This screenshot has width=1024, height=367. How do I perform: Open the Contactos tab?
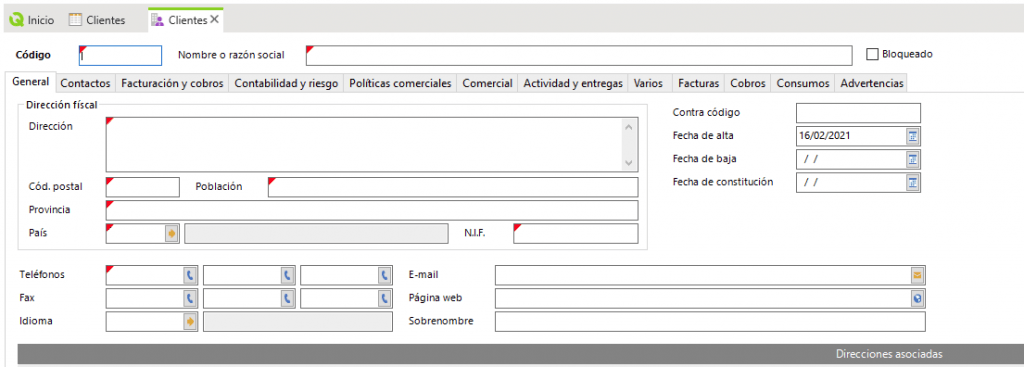[86, 84]
